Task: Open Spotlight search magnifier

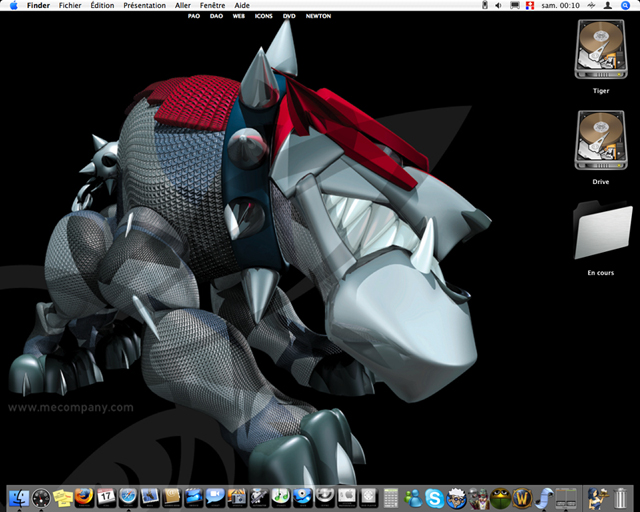Action: point(625,5)
